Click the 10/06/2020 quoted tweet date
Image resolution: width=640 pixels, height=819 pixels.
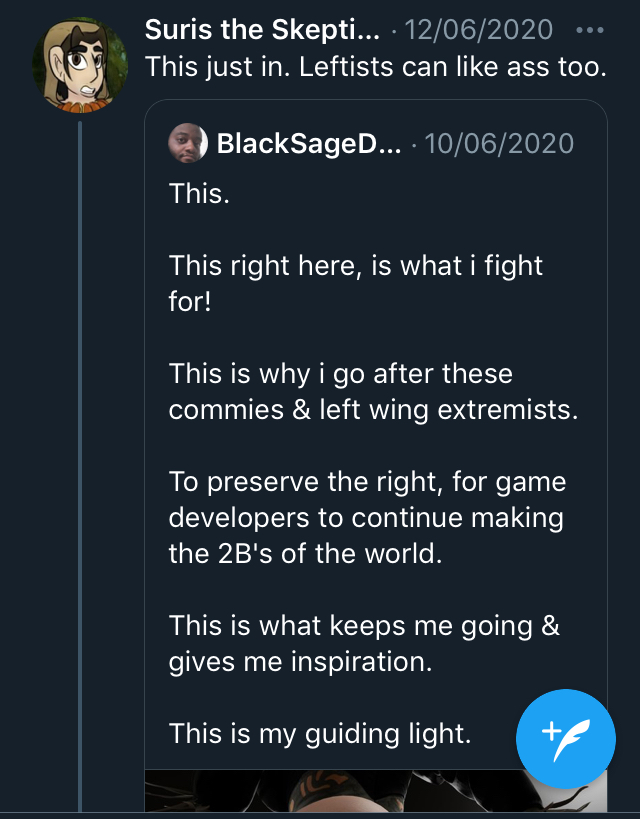[x=499, y=144]
